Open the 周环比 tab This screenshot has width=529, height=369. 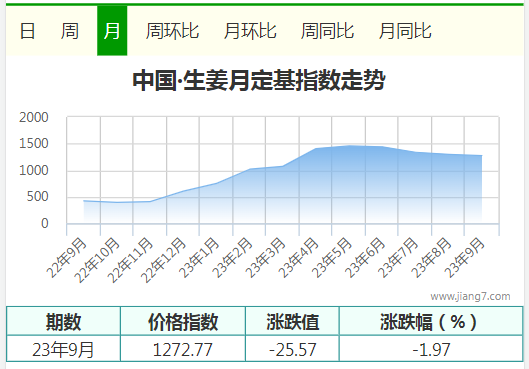point(172,31)
